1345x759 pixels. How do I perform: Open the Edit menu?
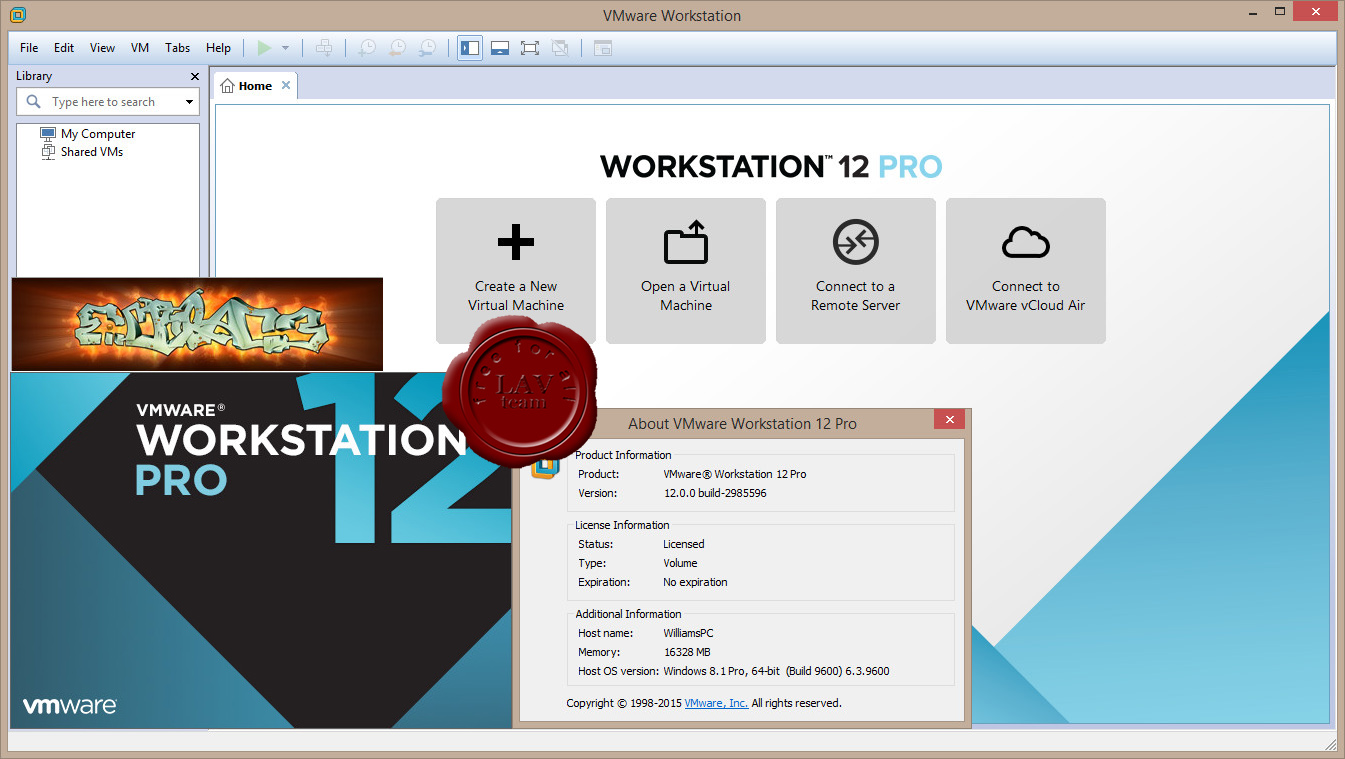[x=64, y=48]
